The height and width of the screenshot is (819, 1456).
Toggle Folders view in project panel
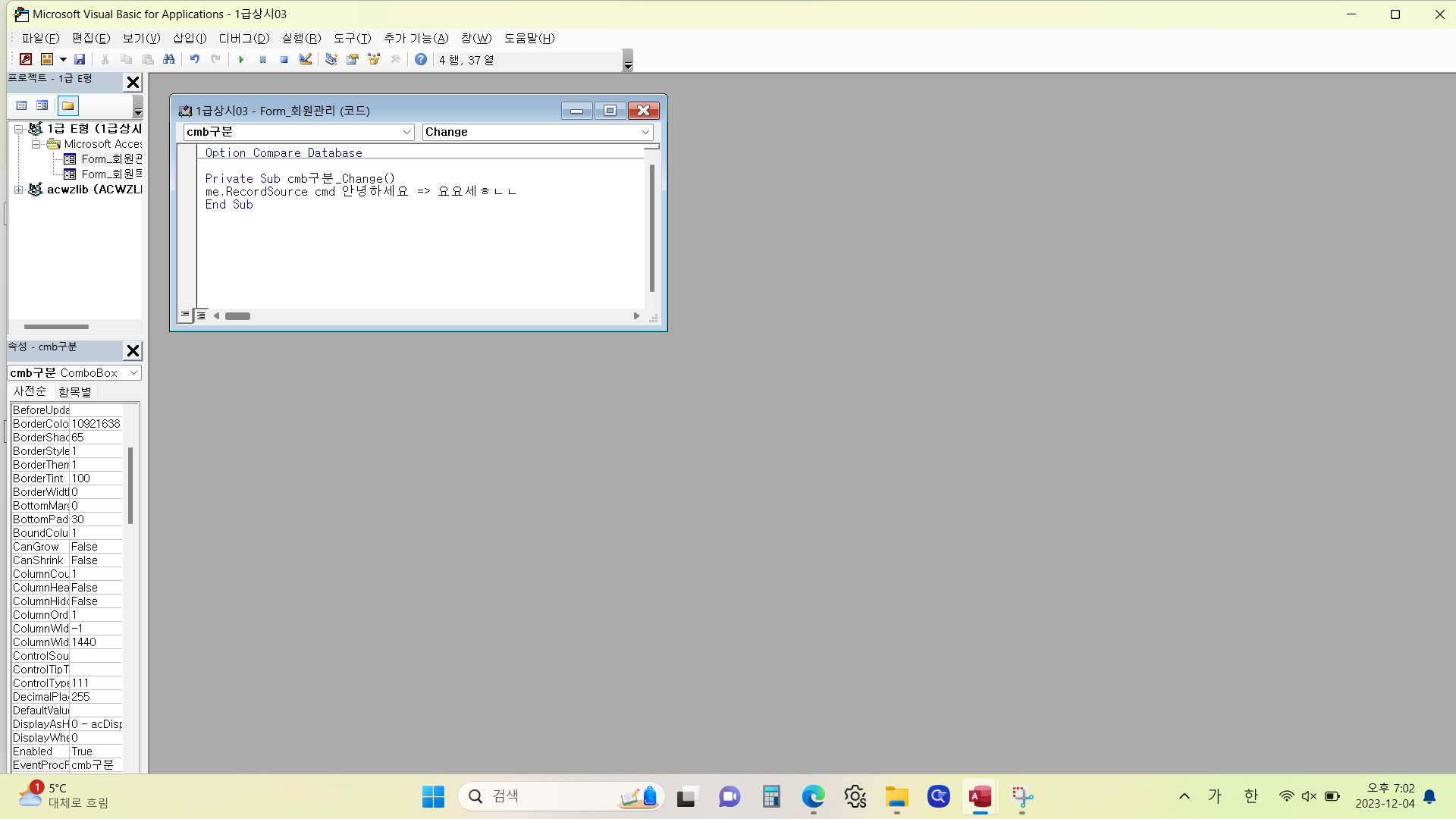coord(68,105)
